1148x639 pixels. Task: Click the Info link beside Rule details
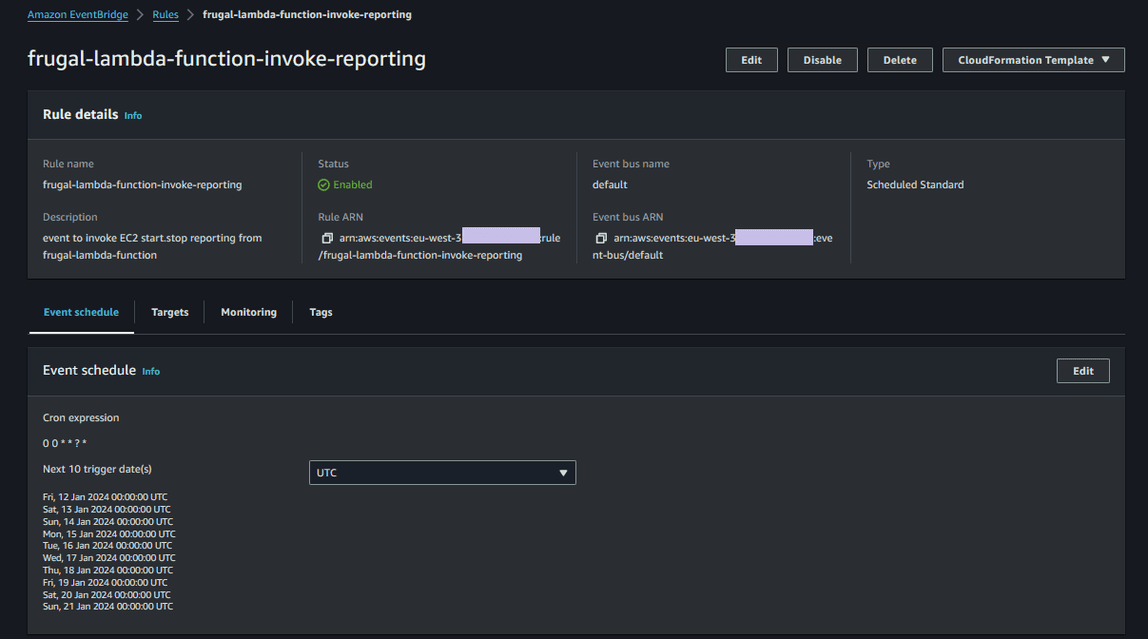click(x=133, y=114)
